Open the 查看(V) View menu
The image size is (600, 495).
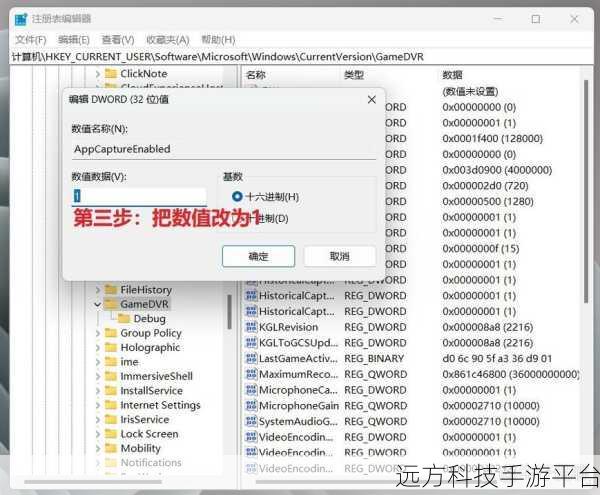(x=118, y=40)
